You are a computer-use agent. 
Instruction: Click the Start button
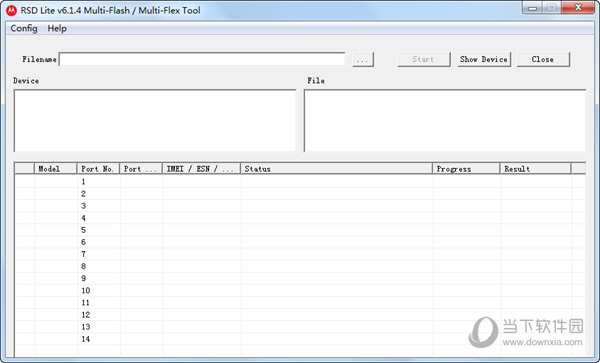423,59
